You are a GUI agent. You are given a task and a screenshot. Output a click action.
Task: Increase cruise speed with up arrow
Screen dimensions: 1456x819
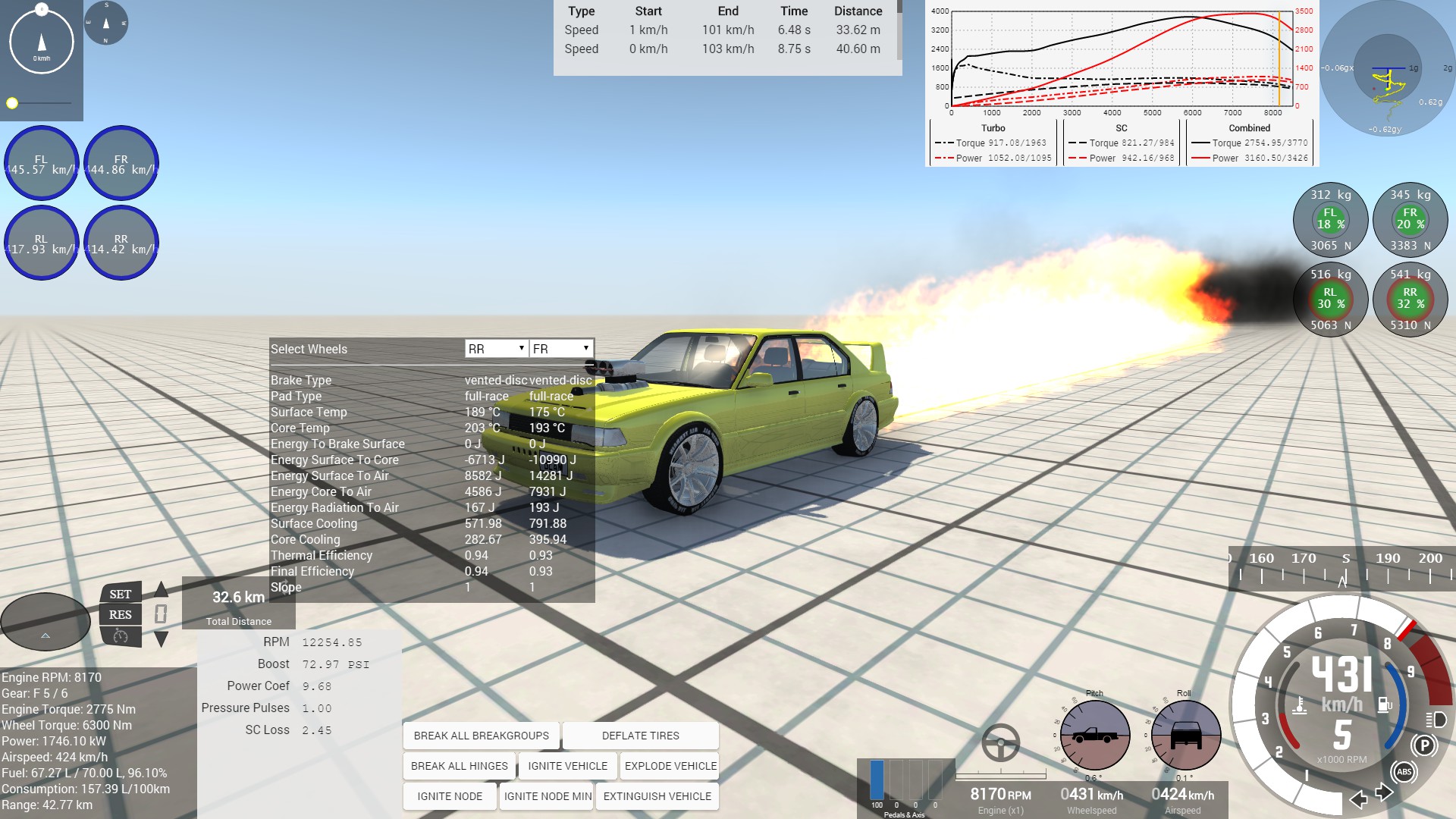tap(162, 590)
